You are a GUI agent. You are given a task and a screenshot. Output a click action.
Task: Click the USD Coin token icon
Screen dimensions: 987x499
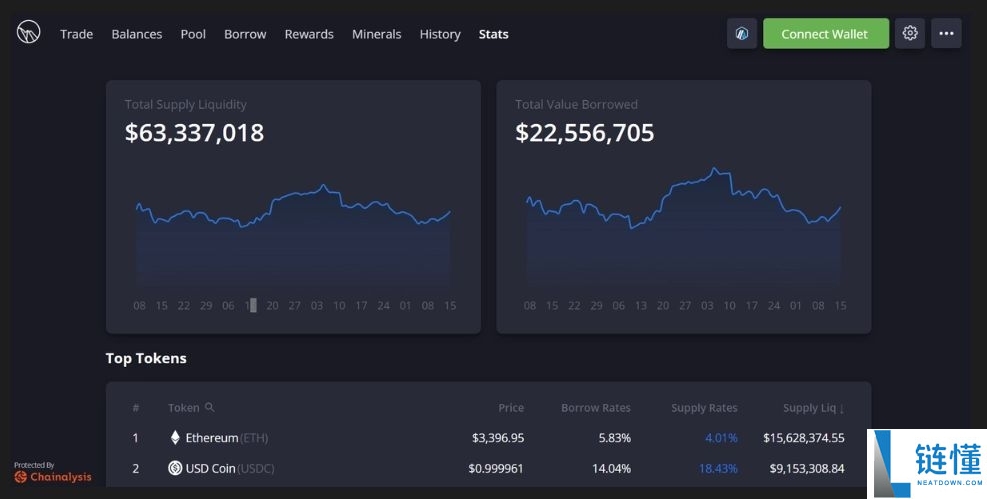(175, 468)
